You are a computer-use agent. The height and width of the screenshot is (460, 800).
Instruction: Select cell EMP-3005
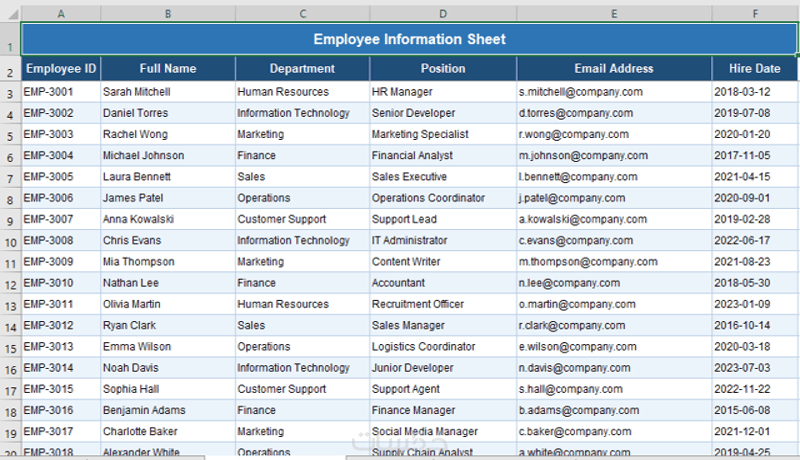tap(61, 176)
